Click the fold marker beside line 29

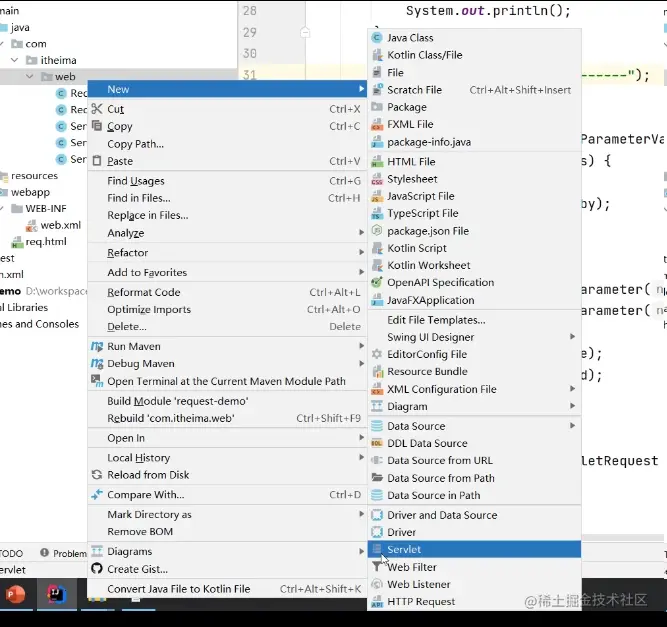[305, 32]
